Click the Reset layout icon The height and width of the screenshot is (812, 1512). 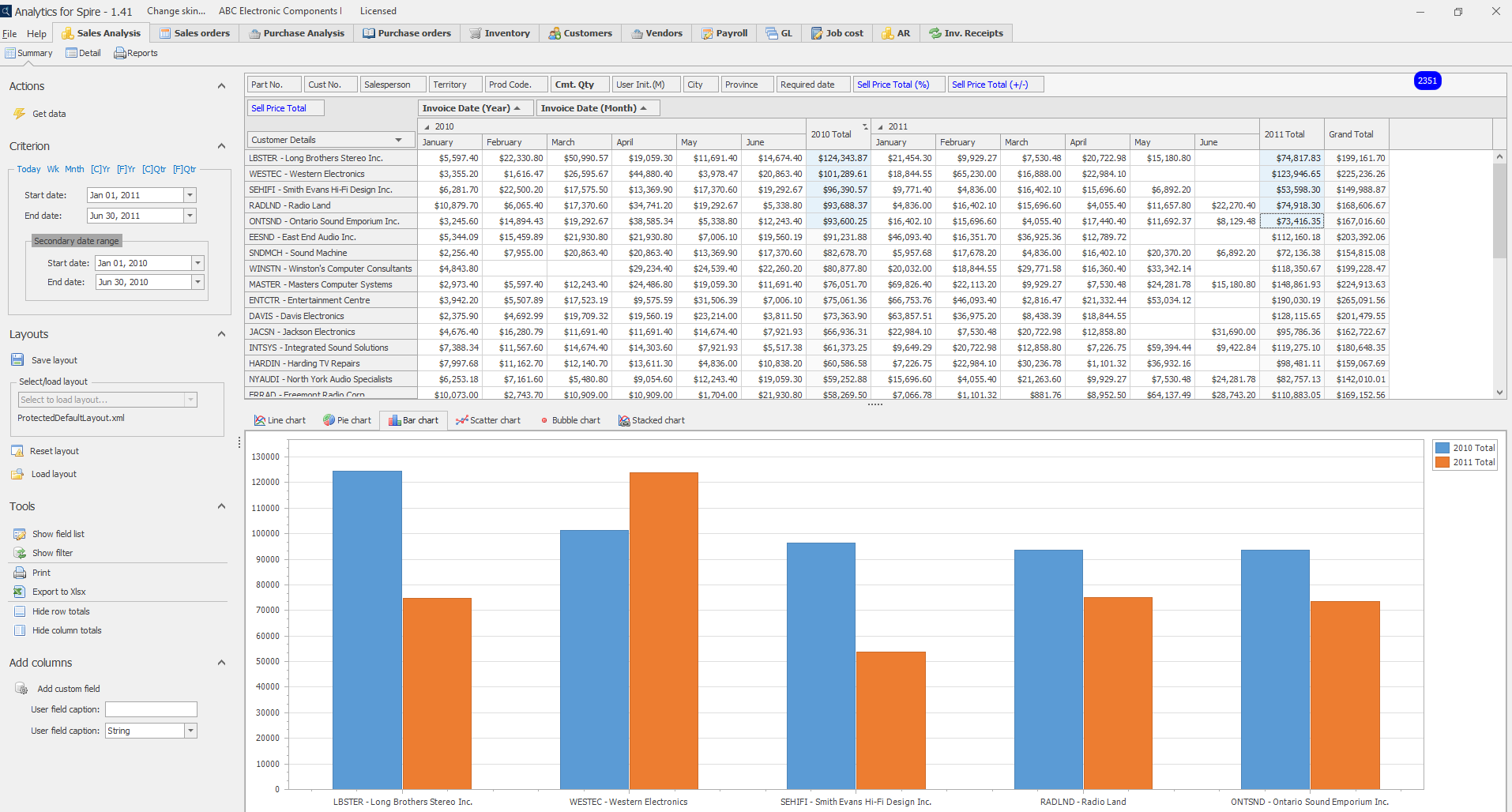coord(17,451)
